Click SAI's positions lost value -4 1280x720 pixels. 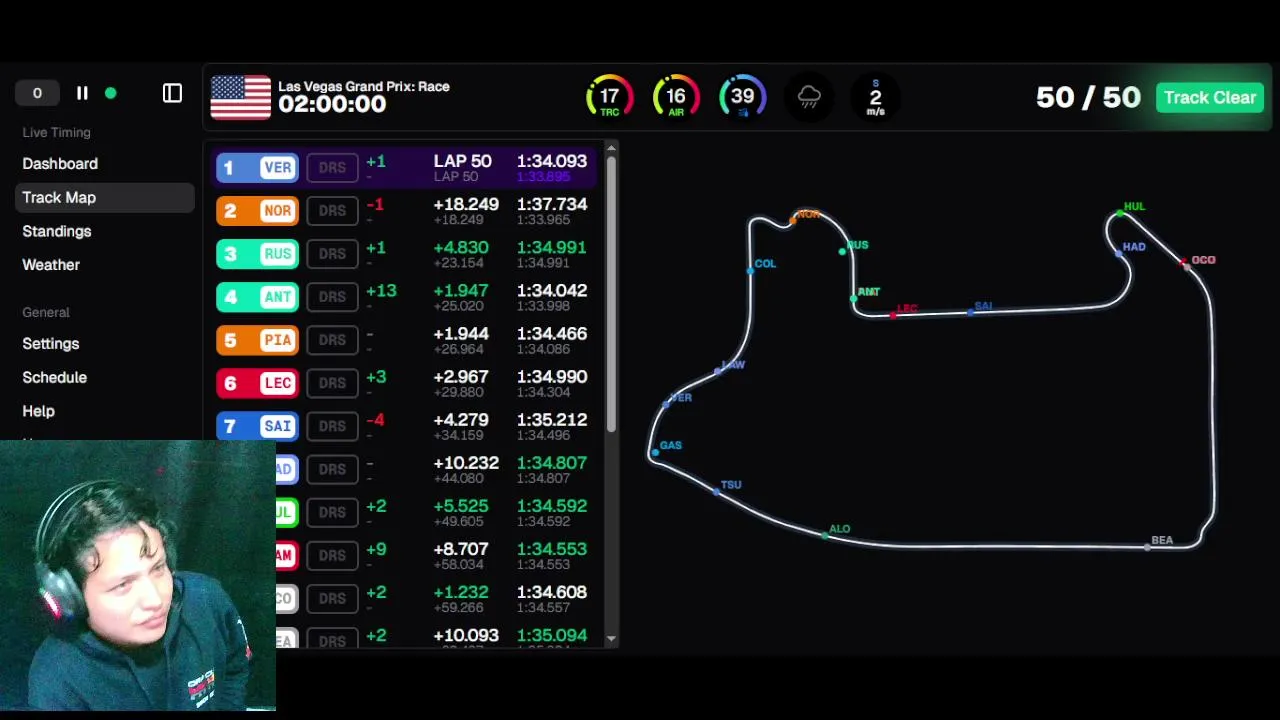[375, 420]
